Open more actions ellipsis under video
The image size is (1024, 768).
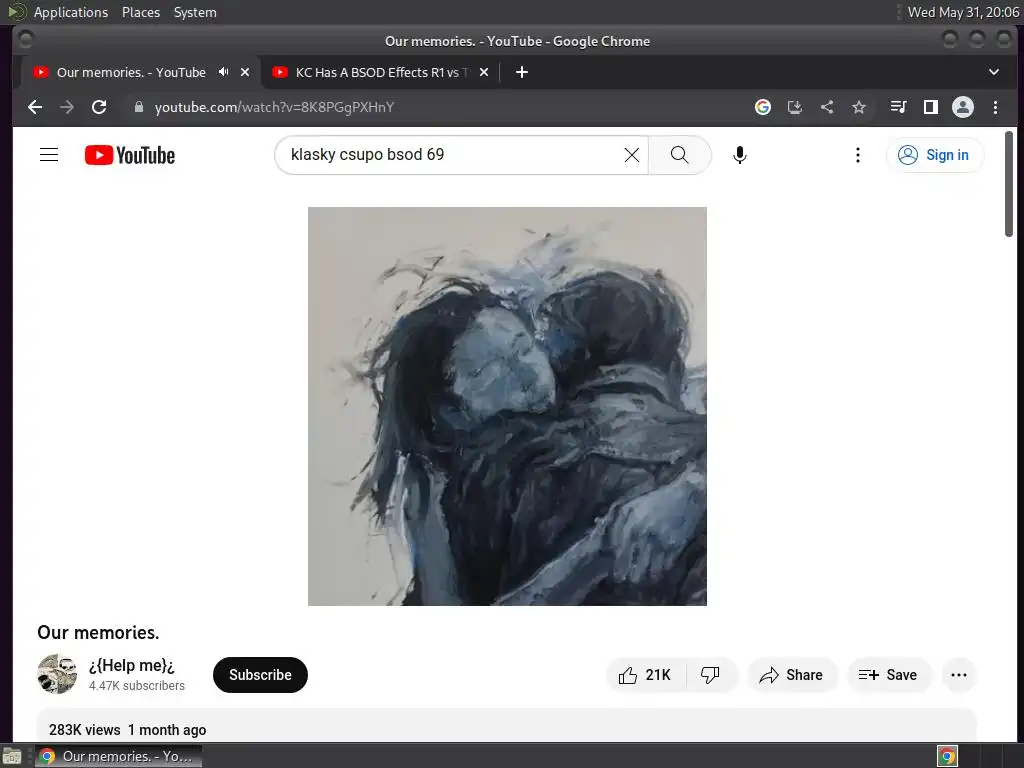[x=959, y=675]
